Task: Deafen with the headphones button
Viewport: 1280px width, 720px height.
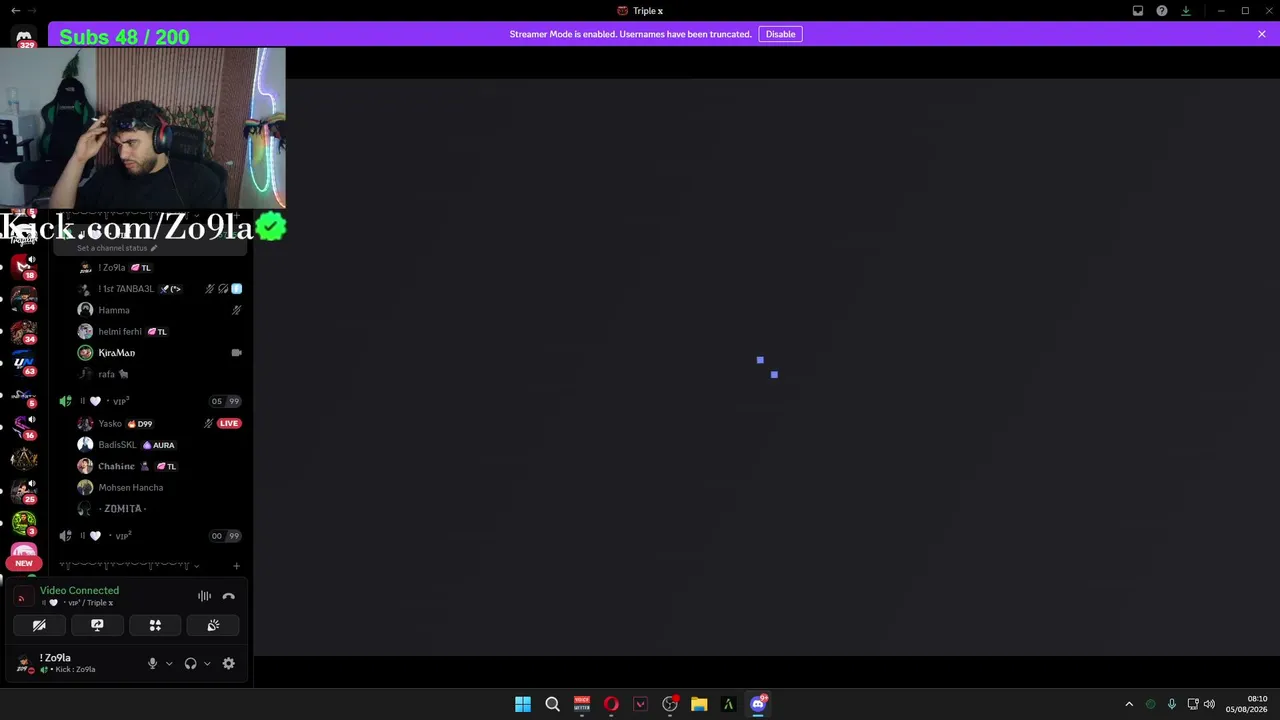Action: (190, 663)
